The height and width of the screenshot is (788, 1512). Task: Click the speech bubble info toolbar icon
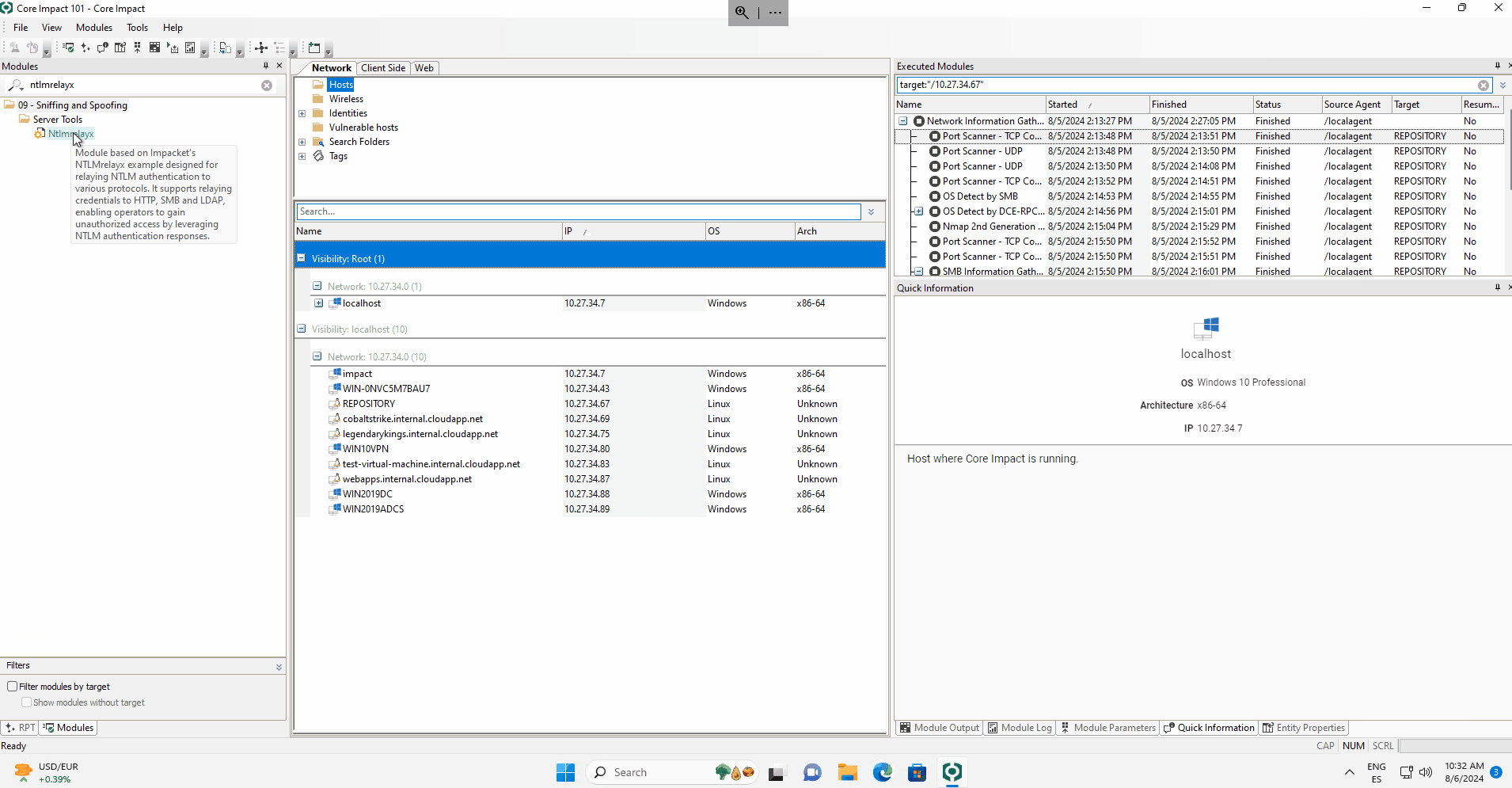[103, 48]
